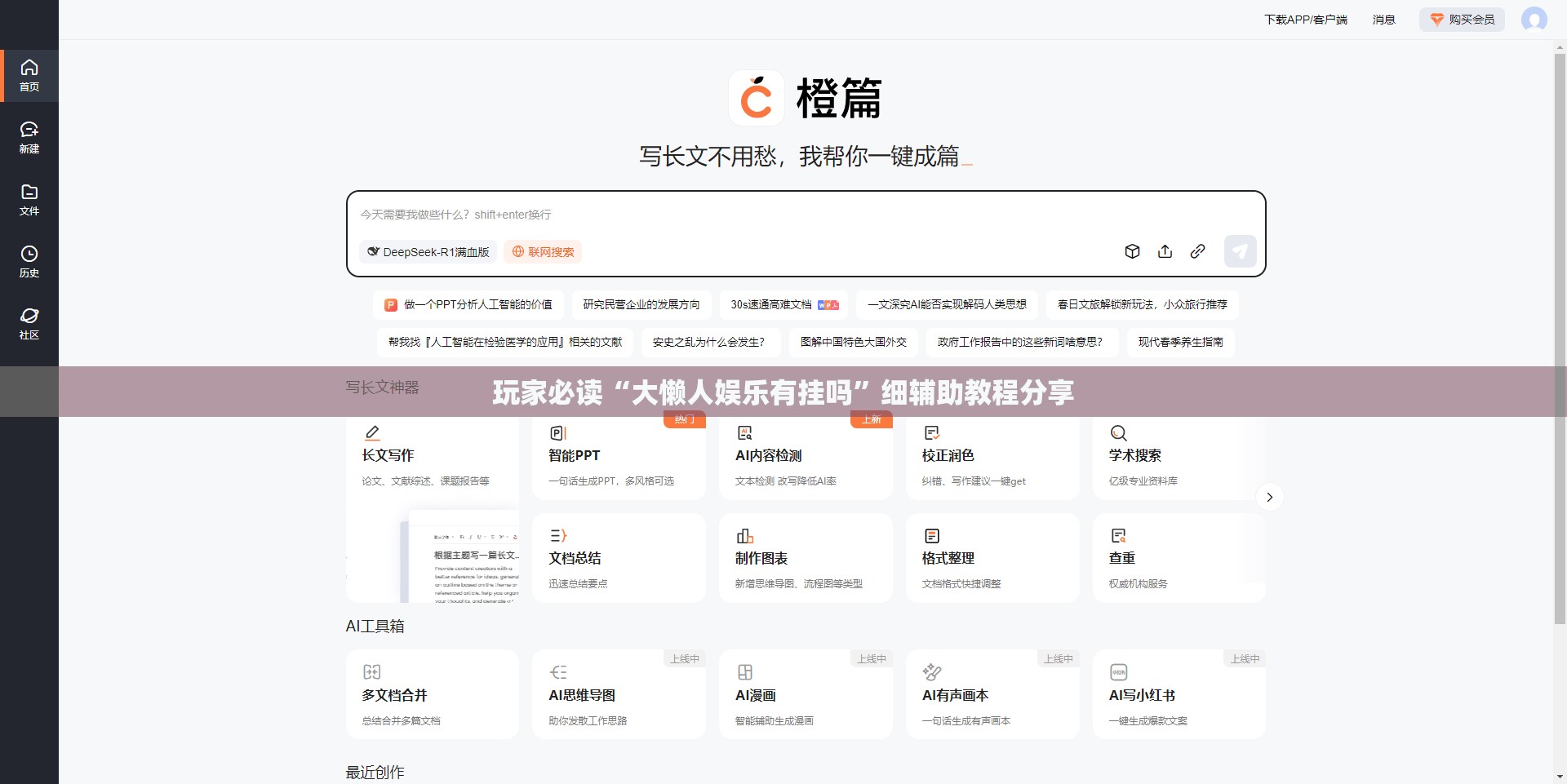Image resolution: width=1567 pixels, height=784 pixels.
Task: Click the cube icon in input box
Action: tap(1132, 251)
